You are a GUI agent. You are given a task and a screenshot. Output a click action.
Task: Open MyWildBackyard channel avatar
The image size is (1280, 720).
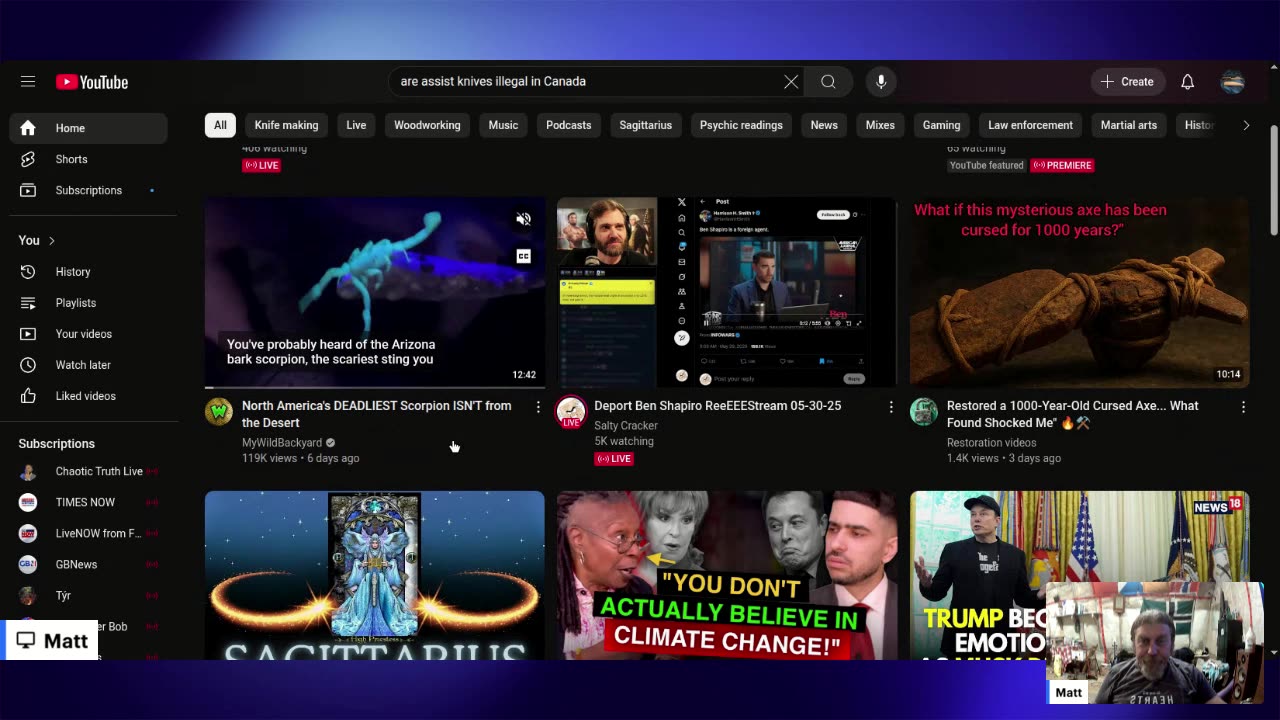point(219,411)
